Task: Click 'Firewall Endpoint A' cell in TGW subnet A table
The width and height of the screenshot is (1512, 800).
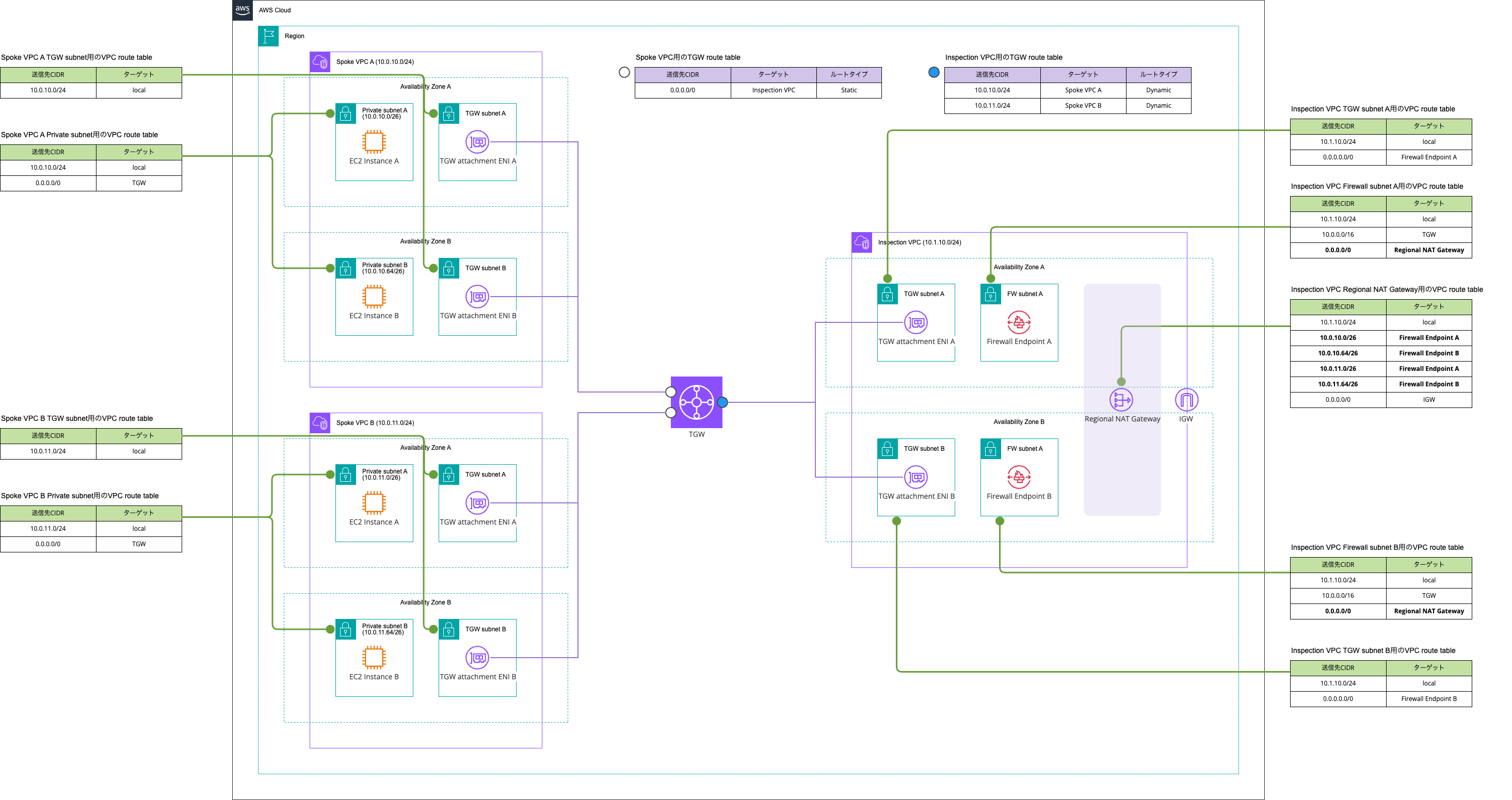Action: 1428,157
